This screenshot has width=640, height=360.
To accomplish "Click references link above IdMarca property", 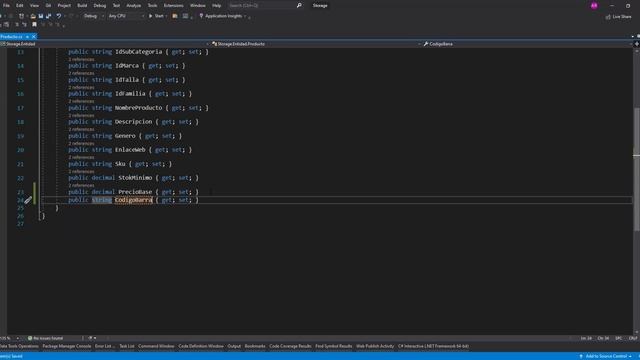I will click(81, 59).
